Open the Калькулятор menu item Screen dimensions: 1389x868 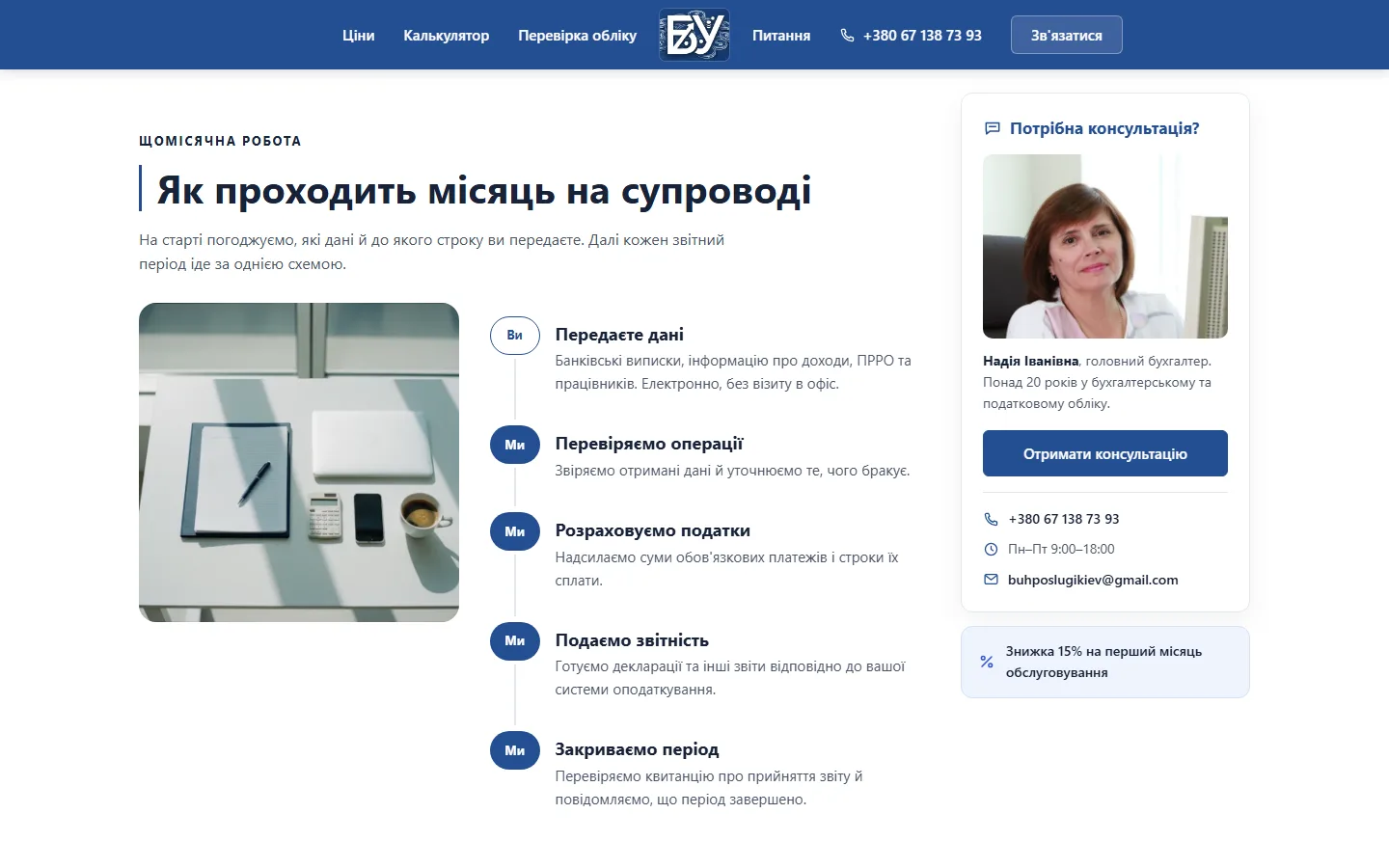click(x=447, y=35)
